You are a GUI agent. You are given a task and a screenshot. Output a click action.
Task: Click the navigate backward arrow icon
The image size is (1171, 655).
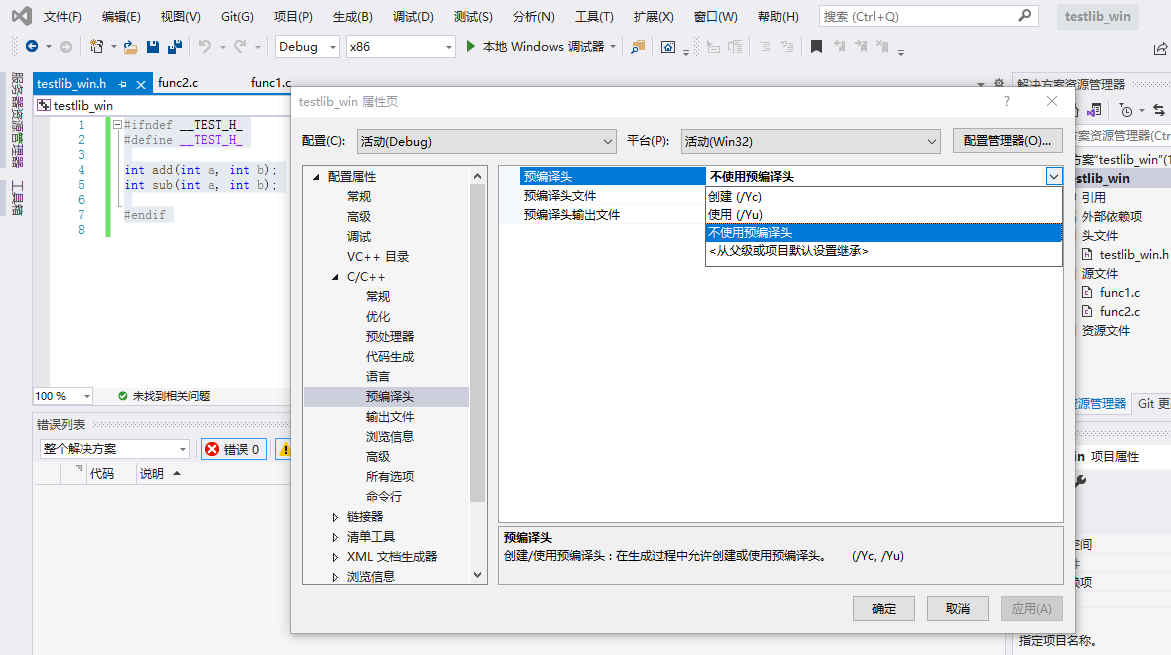coord(32,46)
